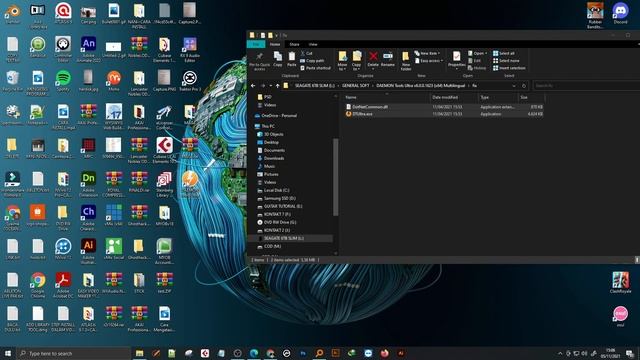Click the taskbar search box
This screenshot has width=640, height=360.
tap(73, 353)
